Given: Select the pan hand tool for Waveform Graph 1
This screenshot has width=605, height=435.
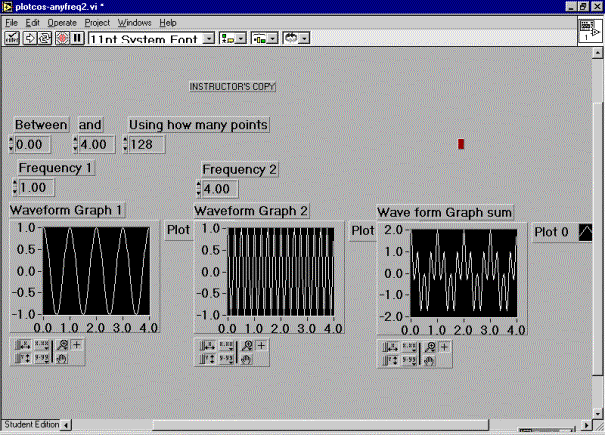Looking at the screenshot, I should click(62, 359).
